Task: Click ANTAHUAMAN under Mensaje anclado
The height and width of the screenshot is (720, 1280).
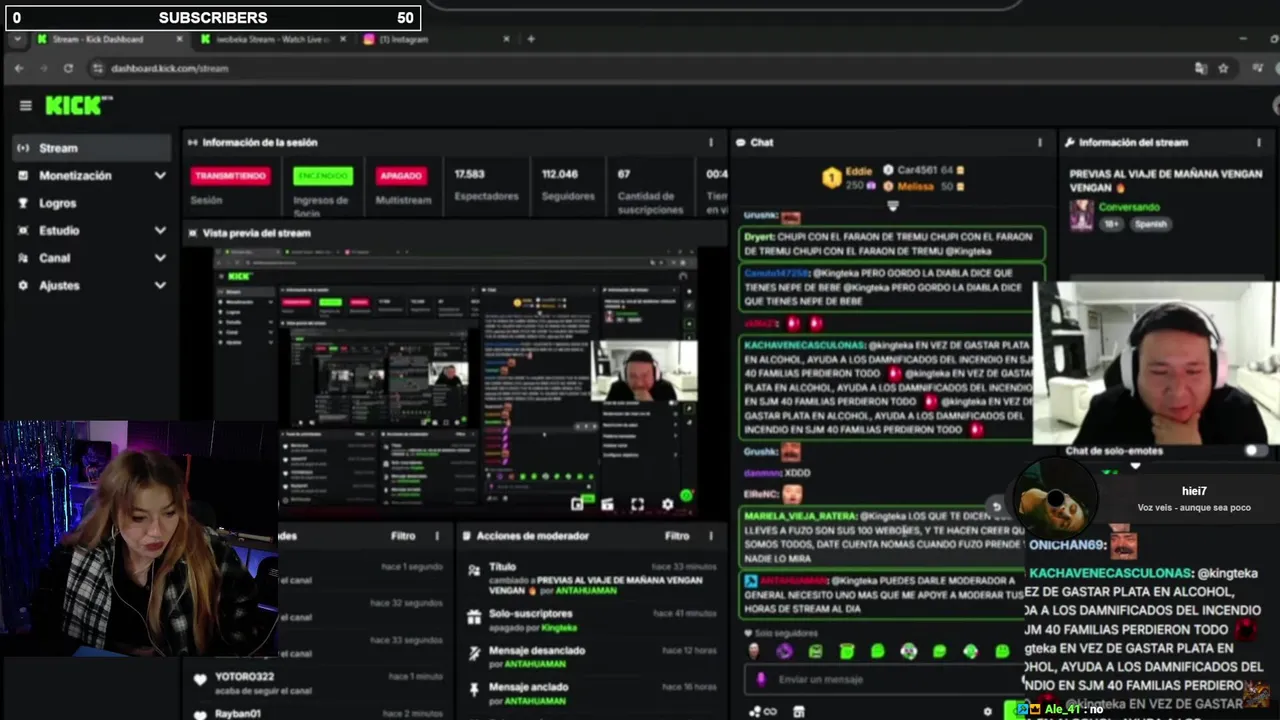Action: pyautogui.click(x=535, y=701)
